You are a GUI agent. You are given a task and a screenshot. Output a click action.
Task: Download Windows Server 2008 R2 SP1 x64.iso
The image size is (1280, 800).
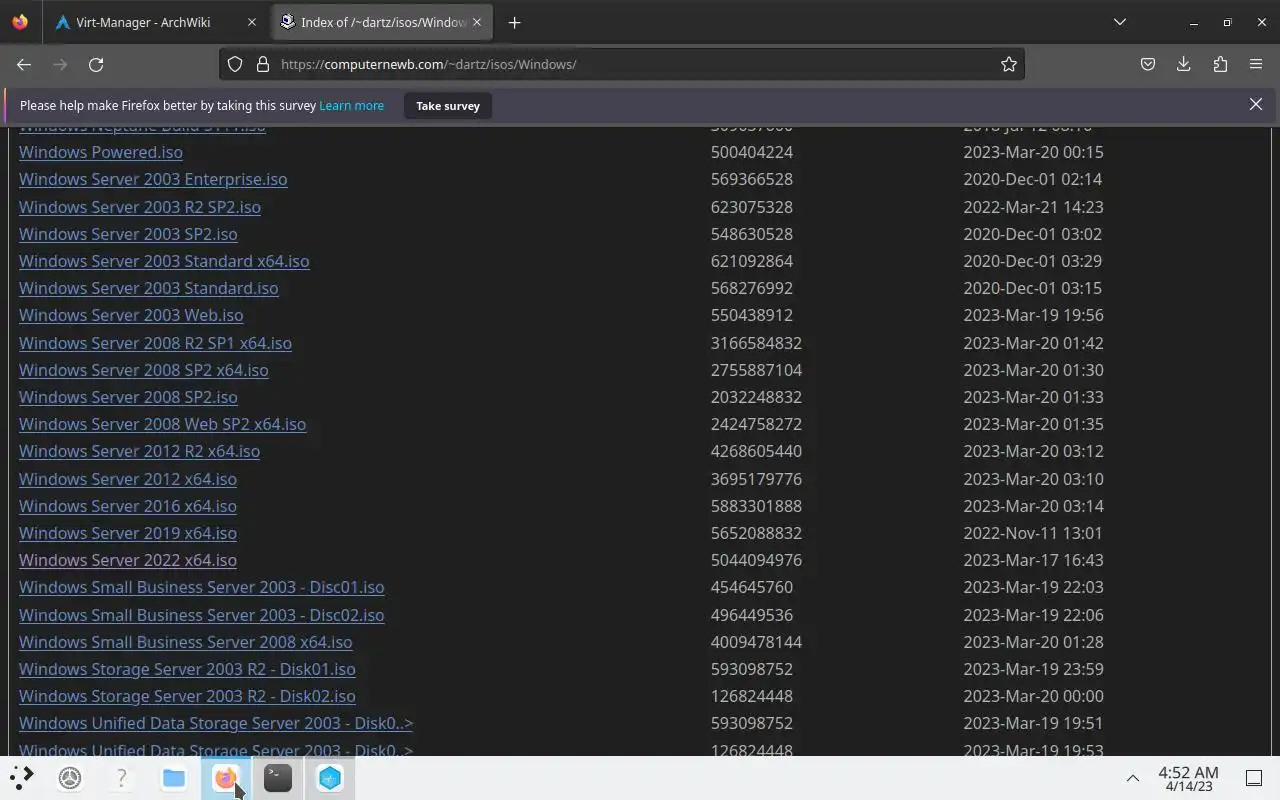(x=155, y=343)
